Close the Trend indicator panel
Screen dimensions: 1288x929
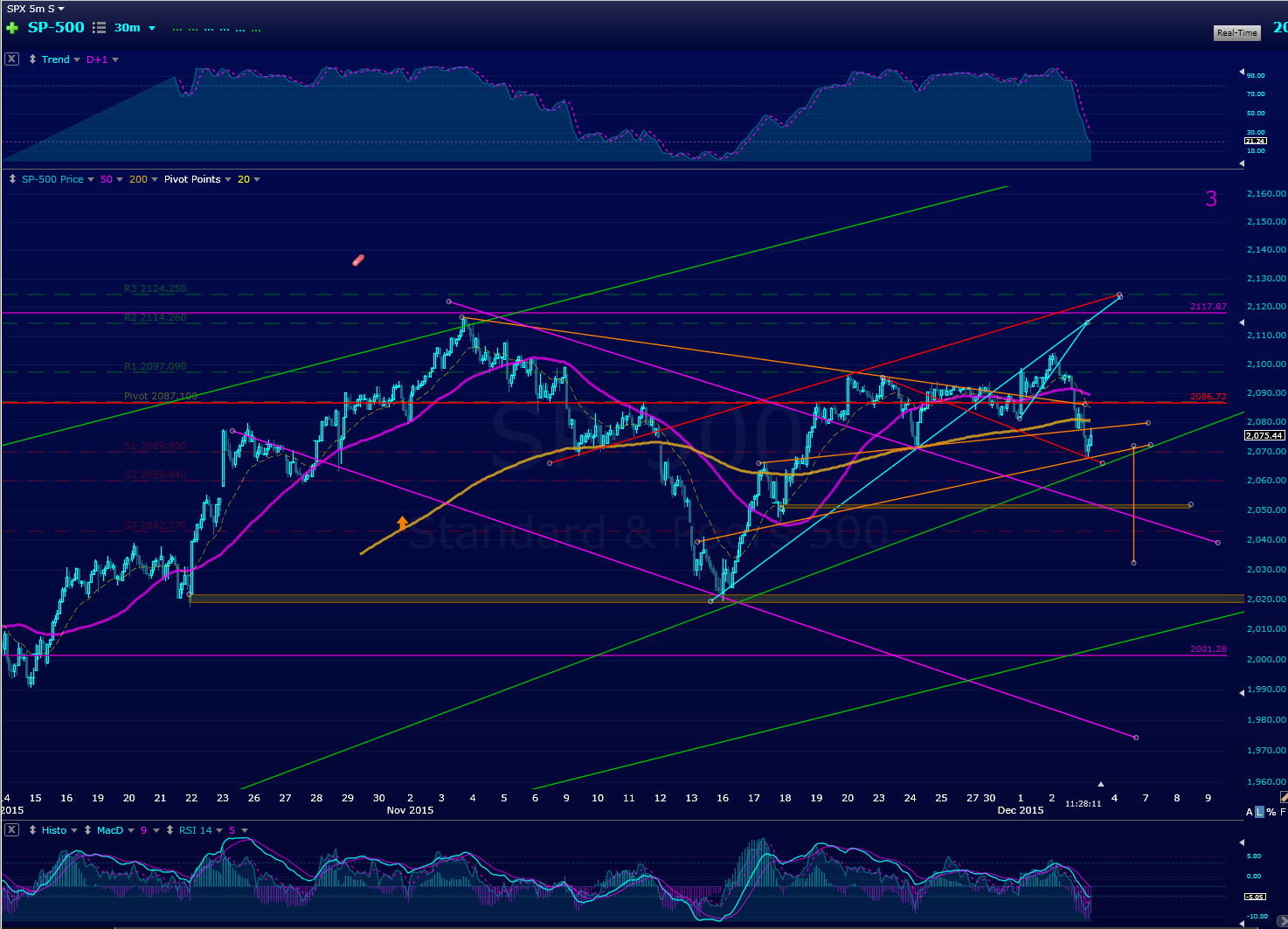coord(11,59)
